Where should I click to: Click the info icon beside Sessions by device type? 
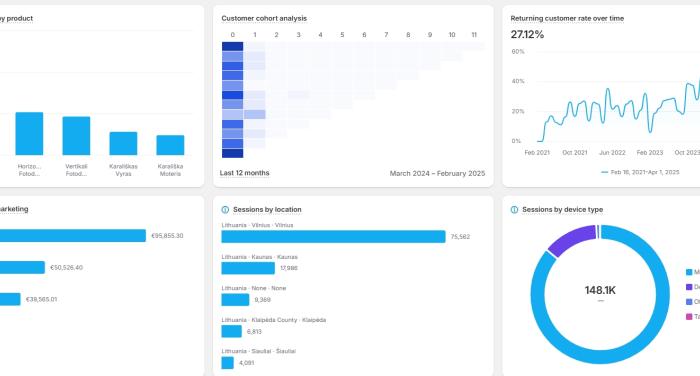(514, 209)
